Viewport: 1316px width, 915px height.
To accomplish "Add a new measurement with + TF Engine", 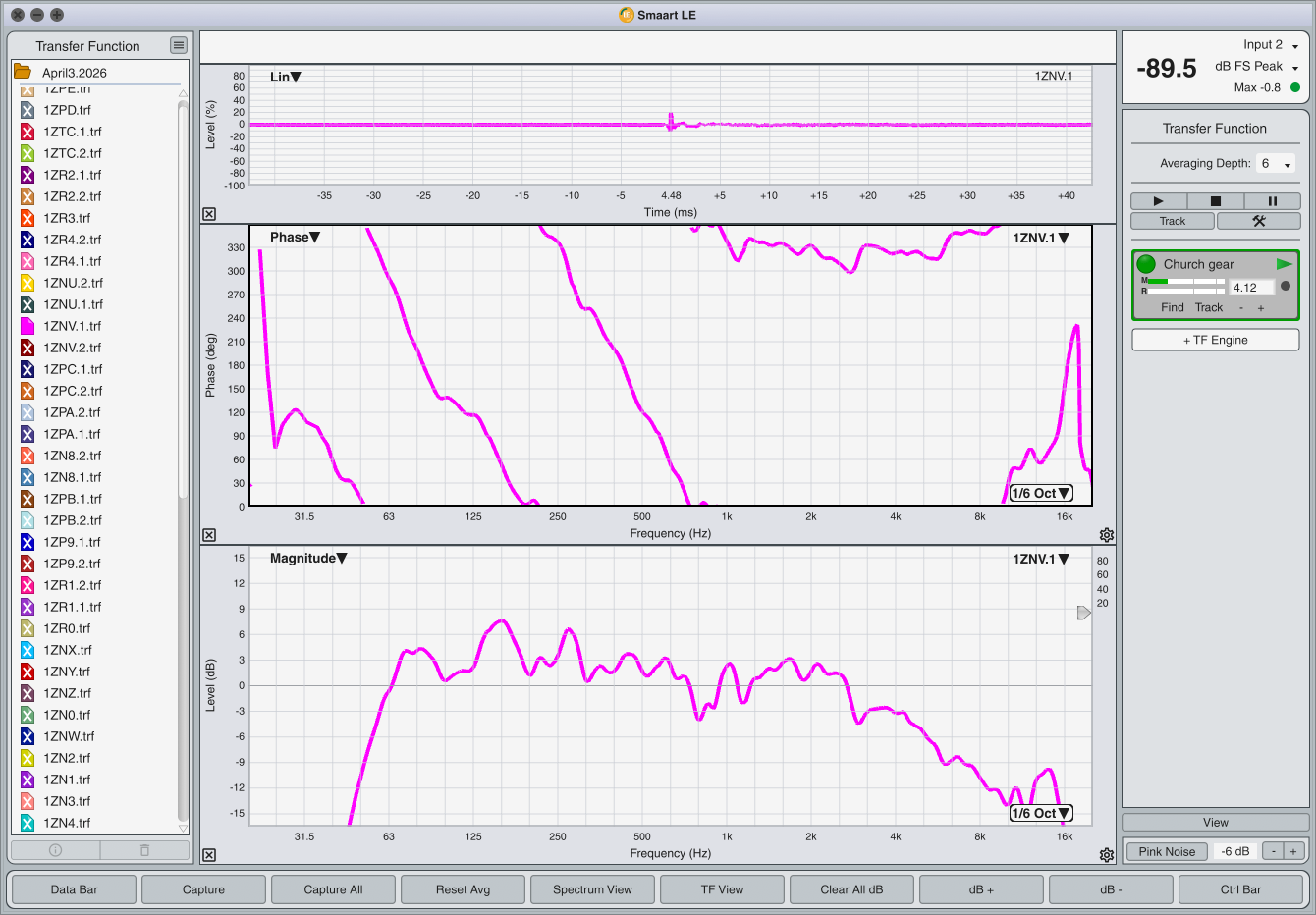I will [x=1216, y=340].
